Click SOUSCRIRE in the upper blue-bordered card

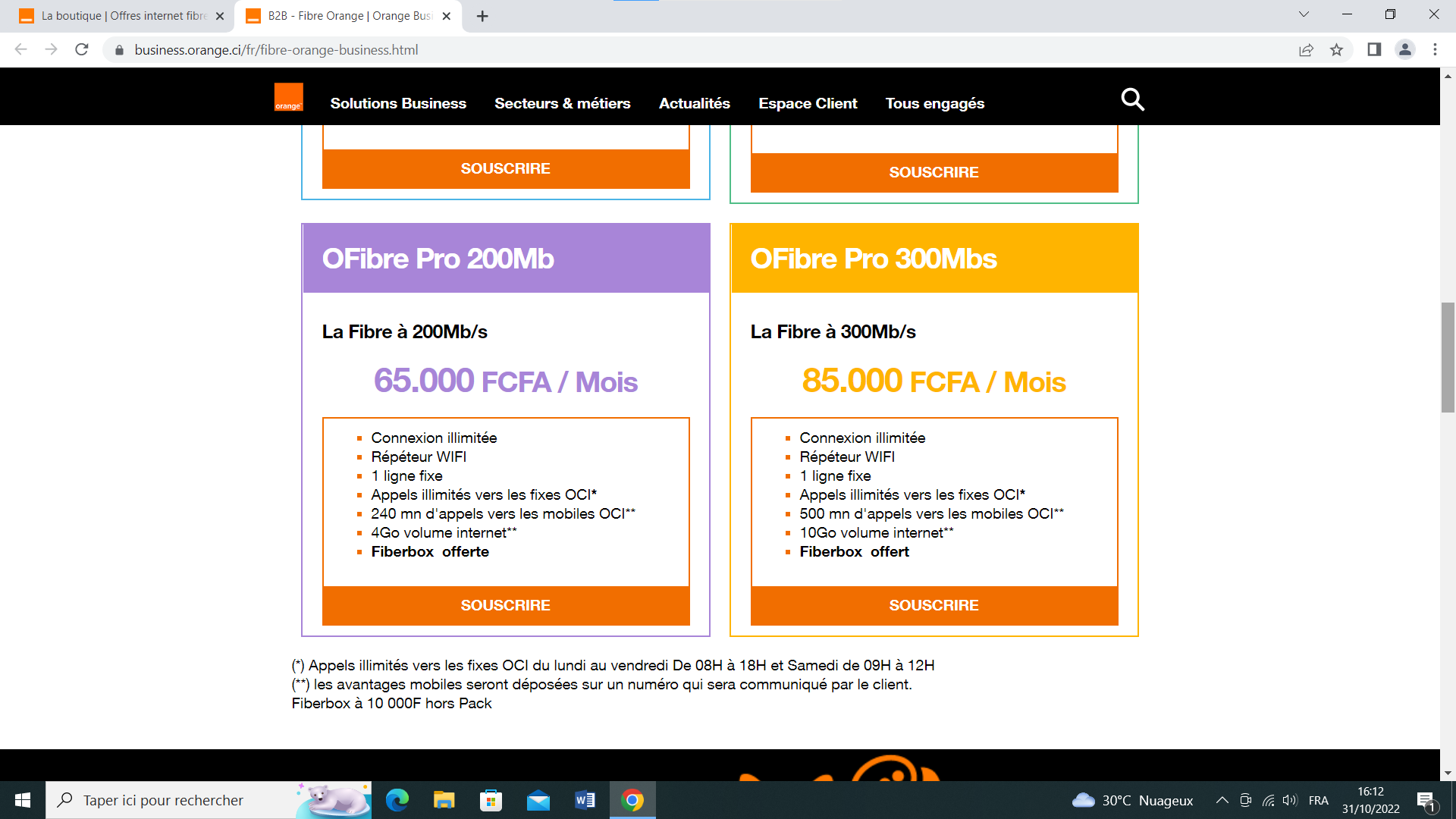click(x=506, y=168)
